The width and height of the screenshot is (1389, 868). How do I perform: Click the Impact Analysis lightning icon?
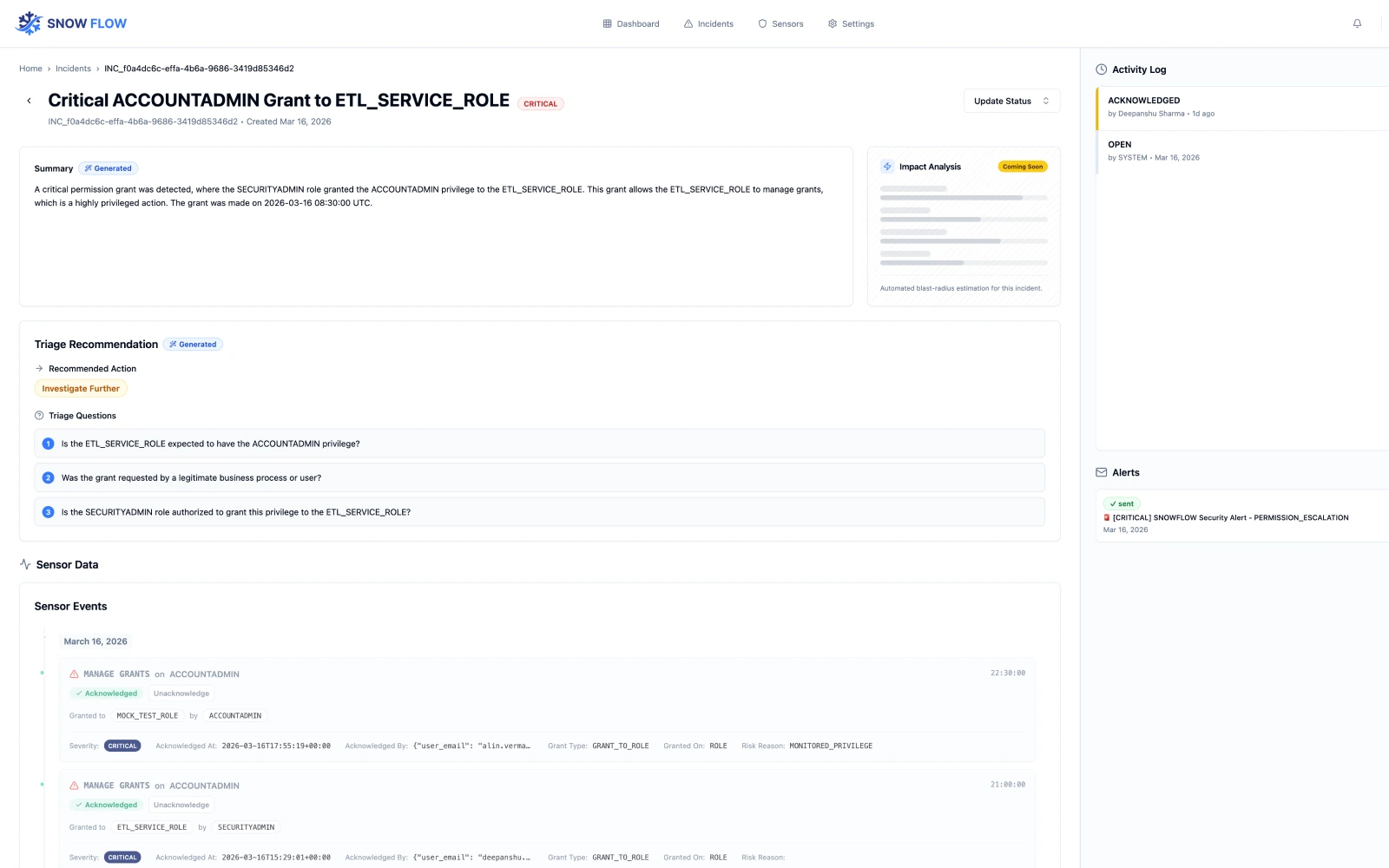tap(887, 167)
